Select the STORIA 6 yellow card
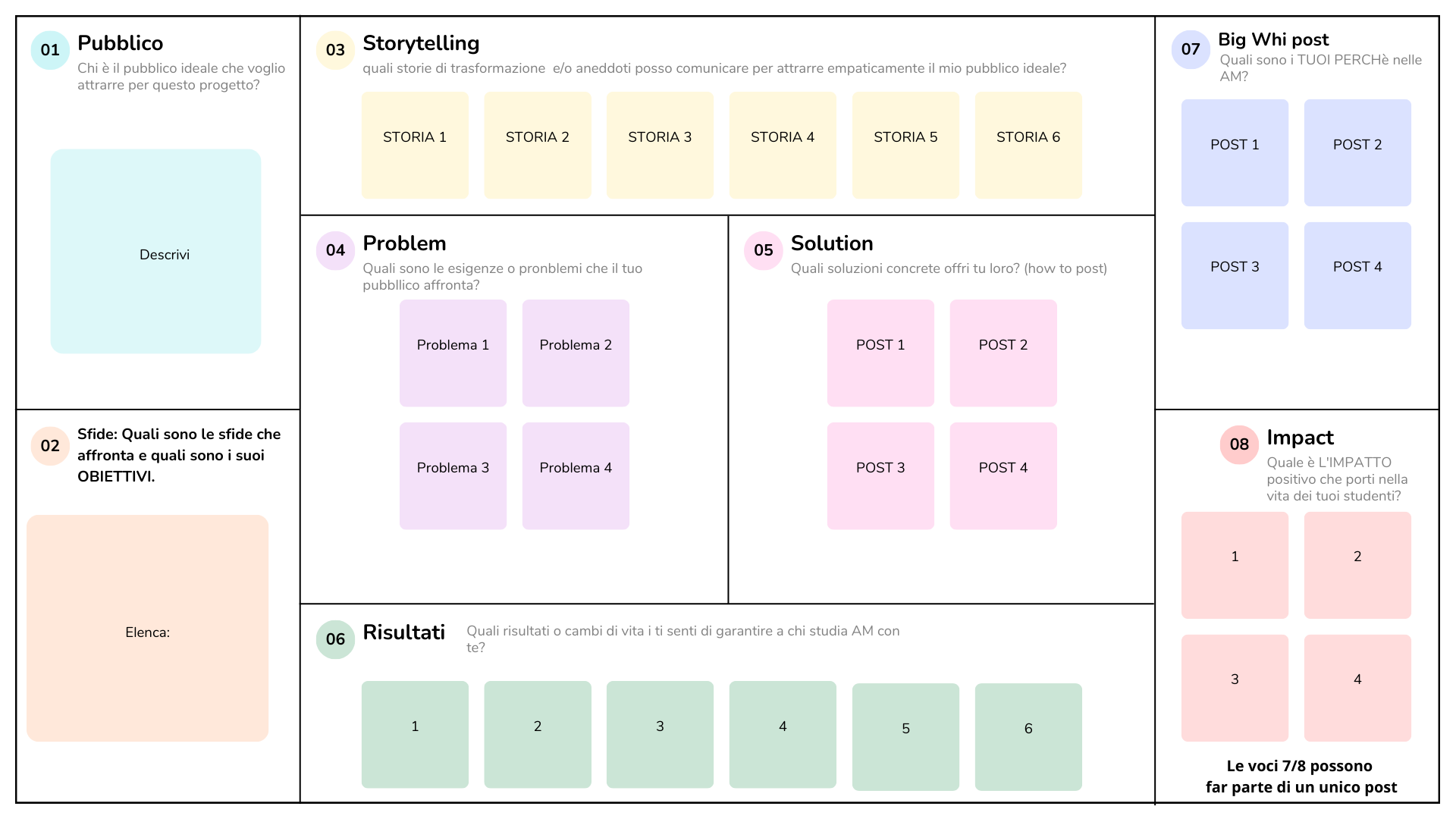Screen dimensions: 1456x819 click(x=1028, y=146)
